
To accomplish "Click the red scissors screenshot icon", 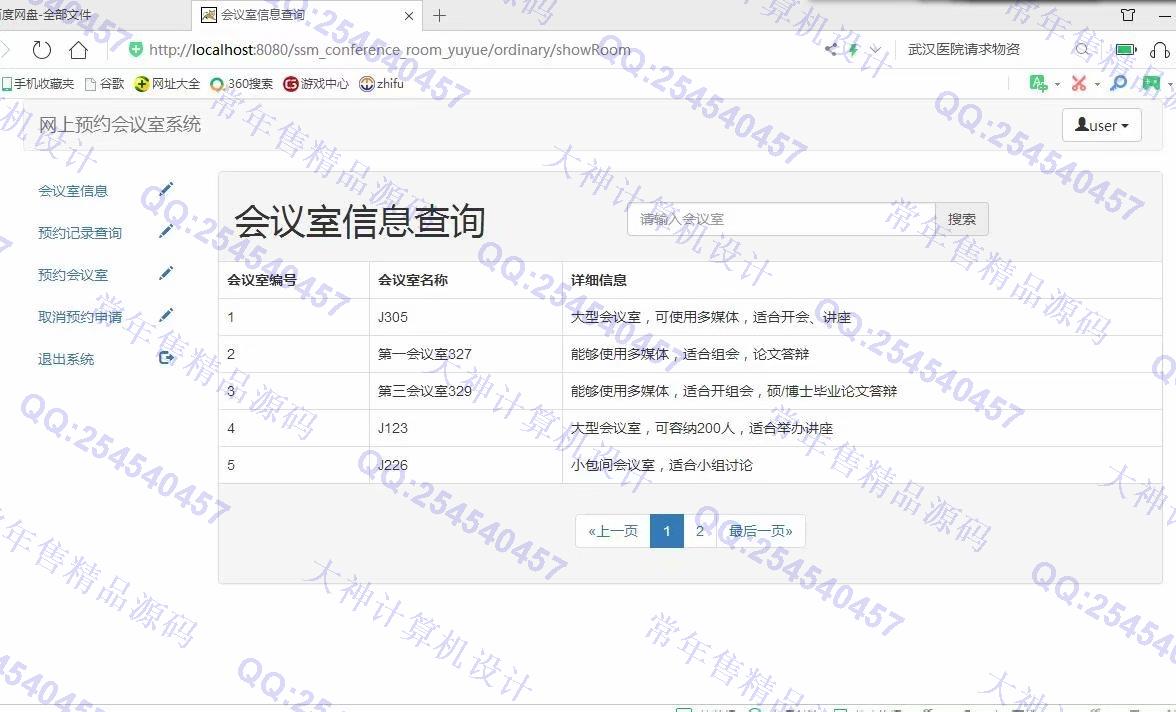I will [1079, 83].
